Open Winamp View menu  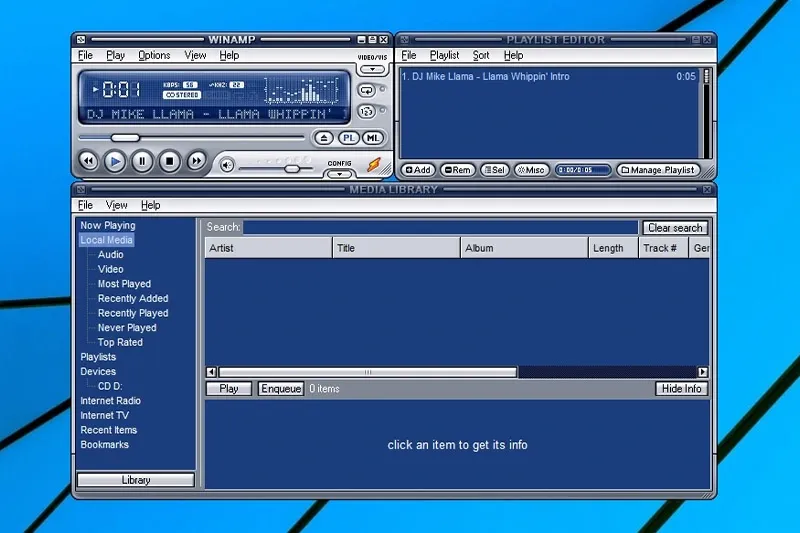[x=195, y=55]
